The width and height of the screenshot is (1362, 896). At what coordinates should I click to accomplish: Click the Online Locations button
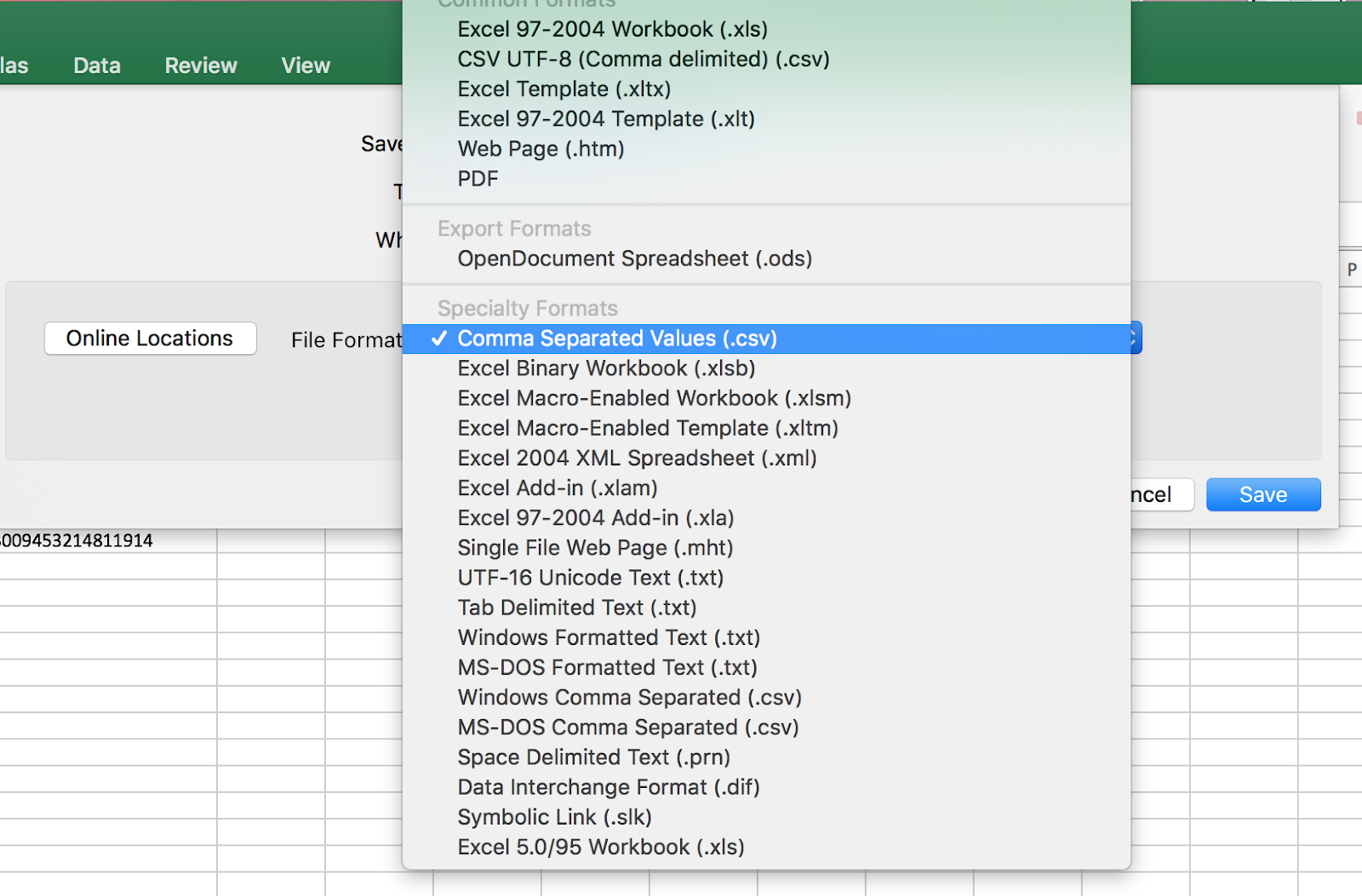click(x=150, y=339)
